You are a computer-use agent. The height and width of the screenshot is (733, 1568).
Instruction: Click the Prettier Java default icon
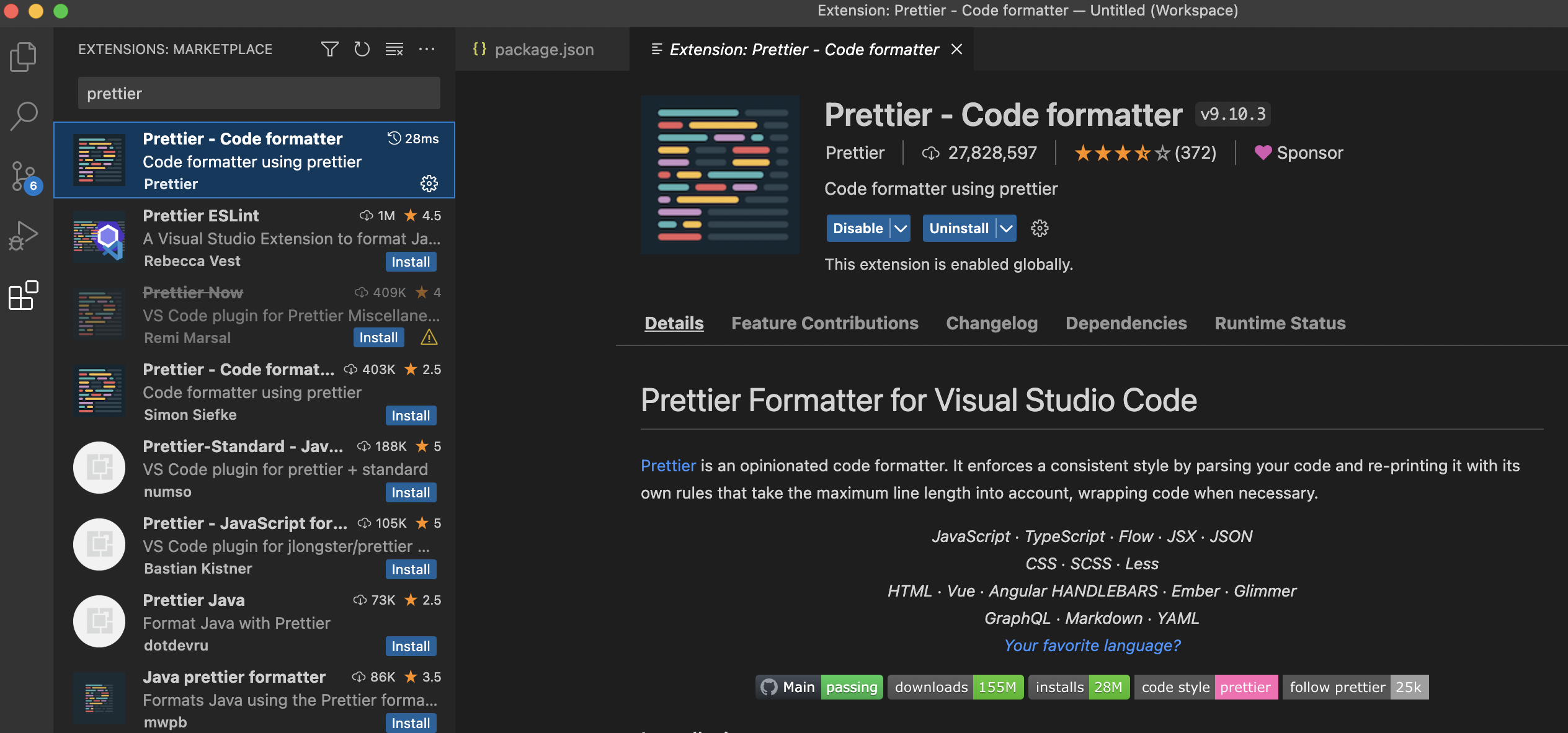coord(99,621)
